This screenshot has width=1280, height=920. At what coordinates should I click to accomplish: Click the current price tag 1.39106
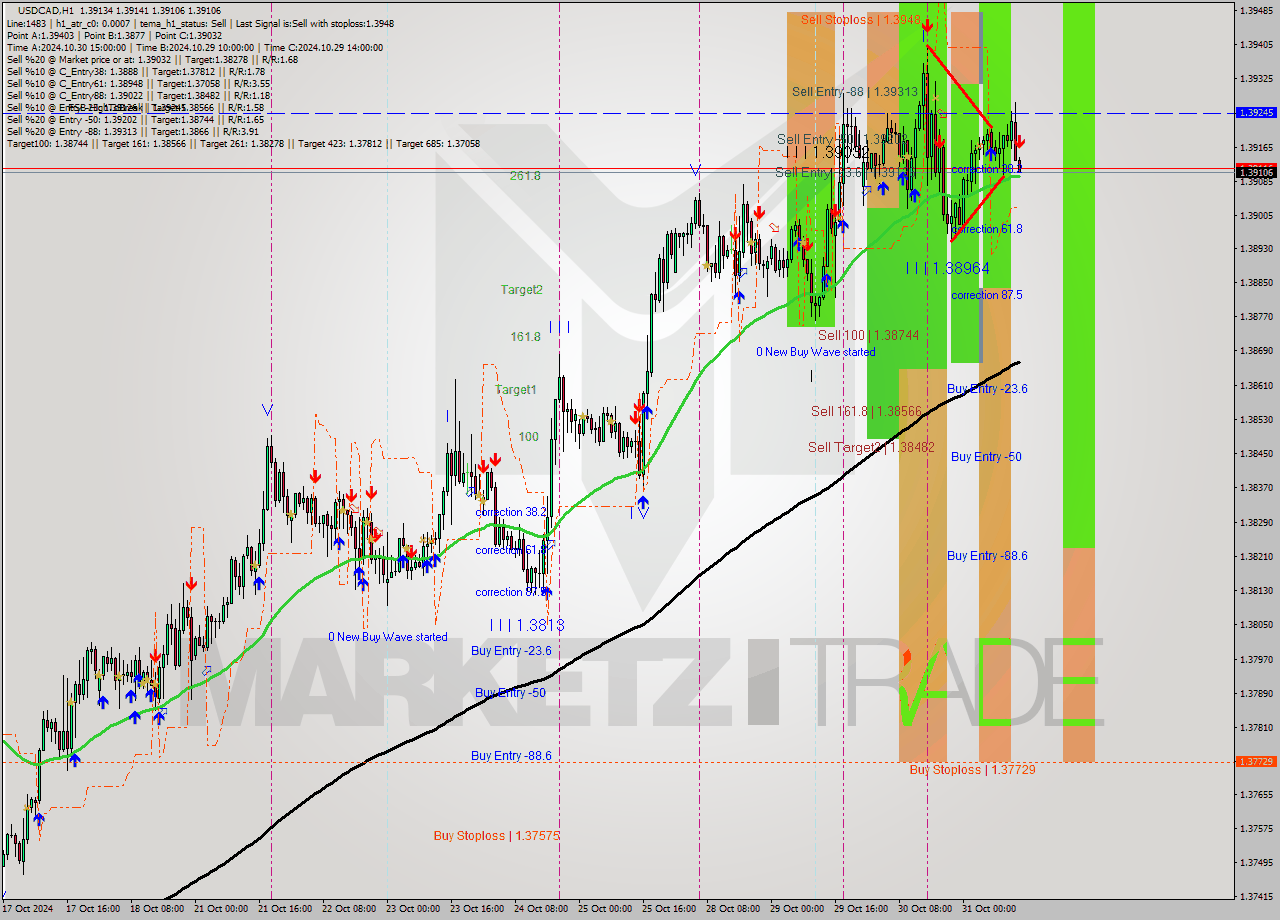[x=1256, y=173]
